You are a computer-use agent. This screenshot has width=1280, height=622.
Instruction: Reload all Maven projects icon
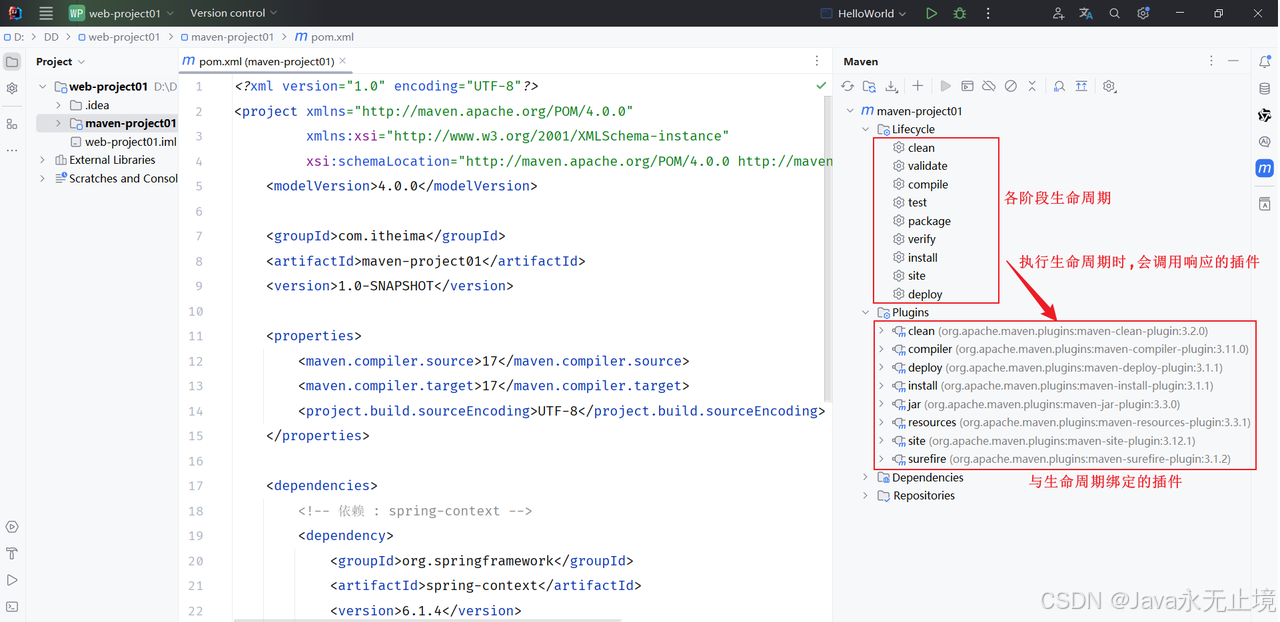point(848,87)
